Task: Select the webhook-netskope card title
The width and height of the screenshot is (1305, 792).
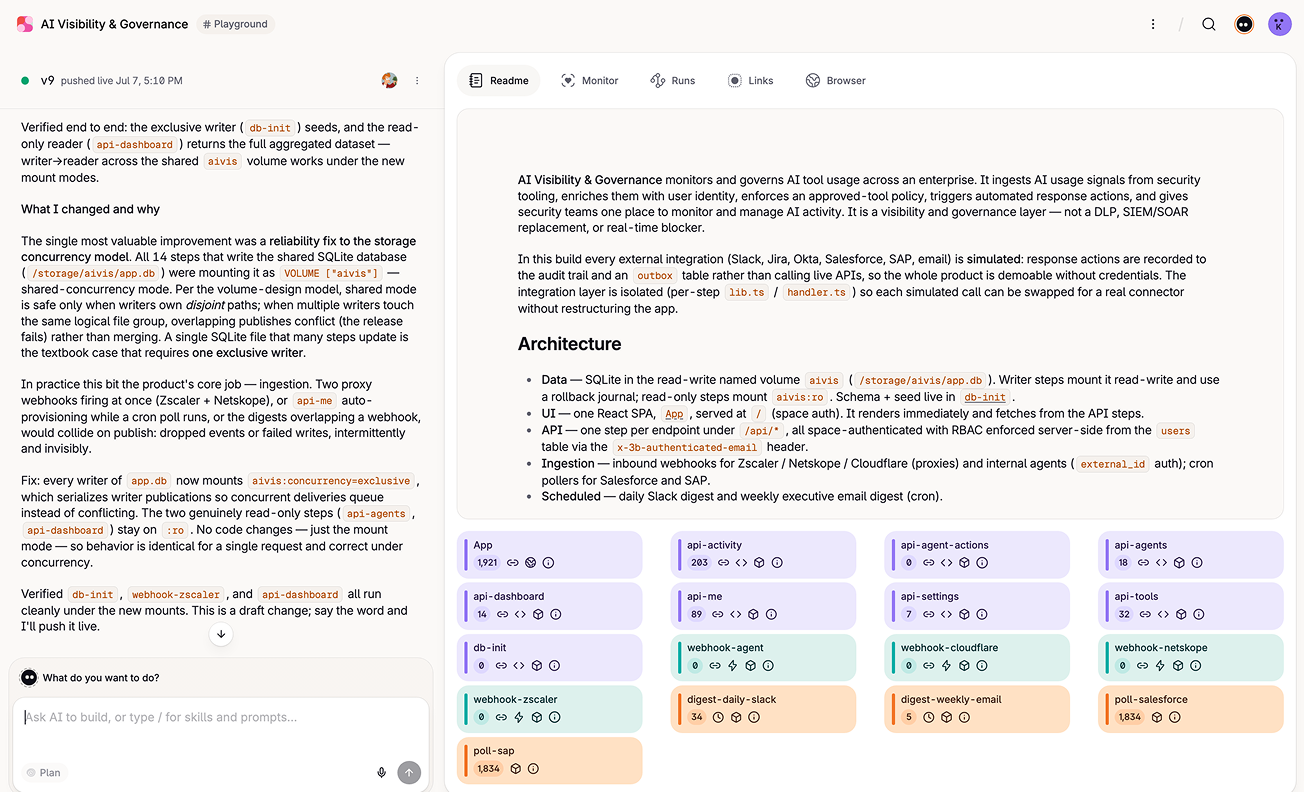Action: point(1161,648)
